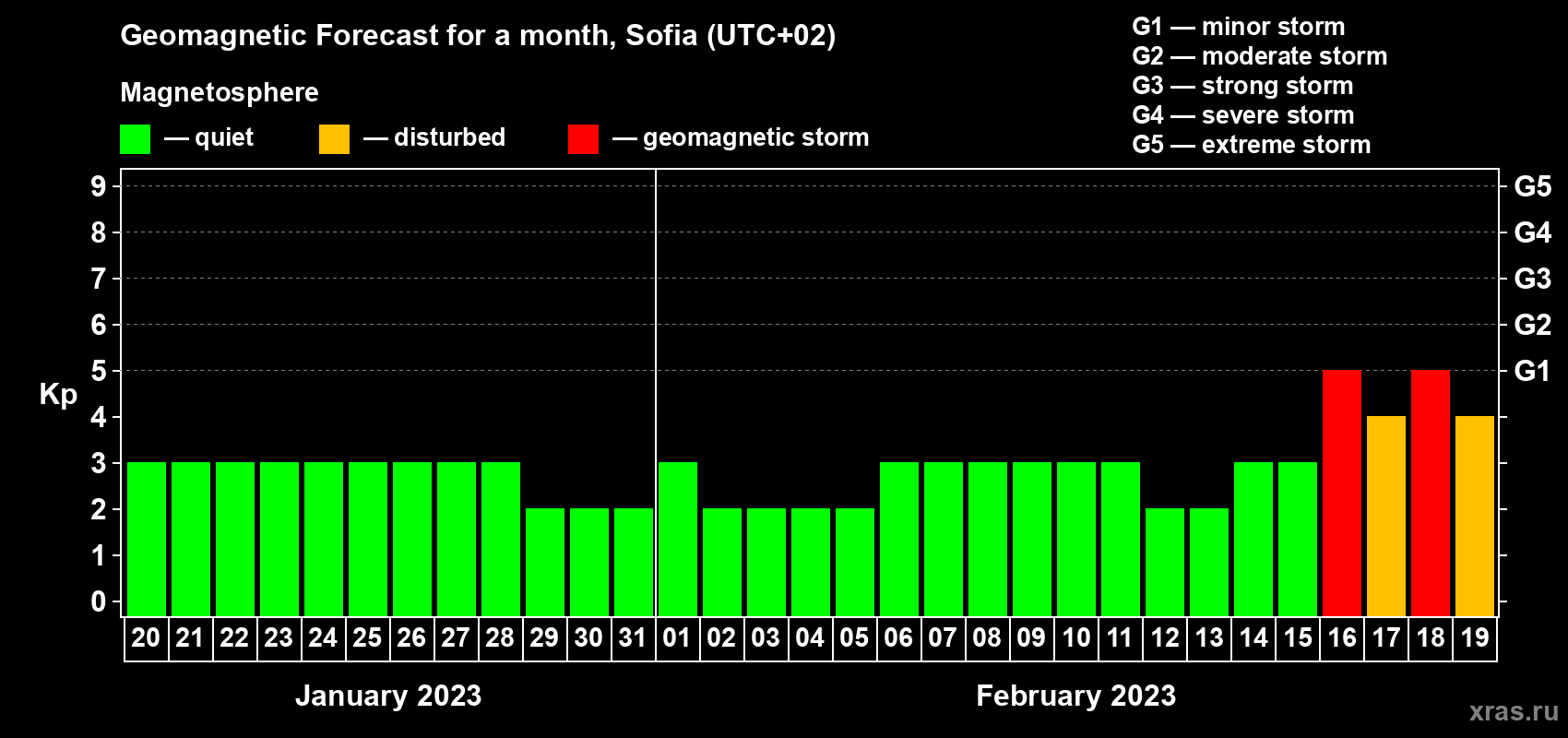Click the red bar for February 18
Image resolution: width=1568 pixels, height=738 pixels.
click(x=1431, y=494)
